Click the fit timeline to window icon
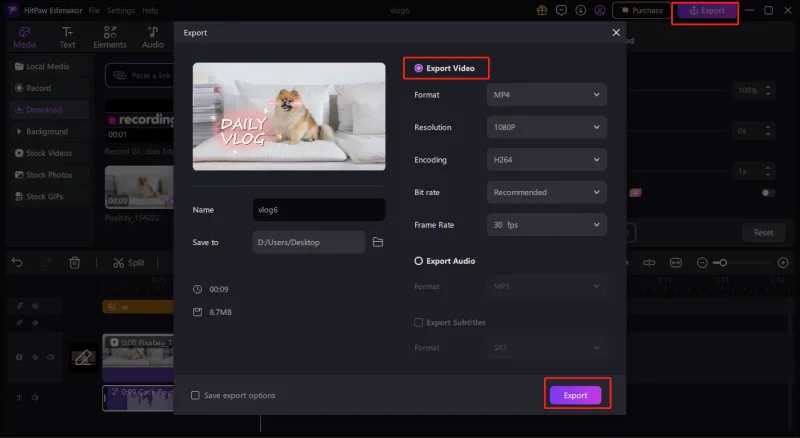This screenshot has width=800, height=438. 676,262
